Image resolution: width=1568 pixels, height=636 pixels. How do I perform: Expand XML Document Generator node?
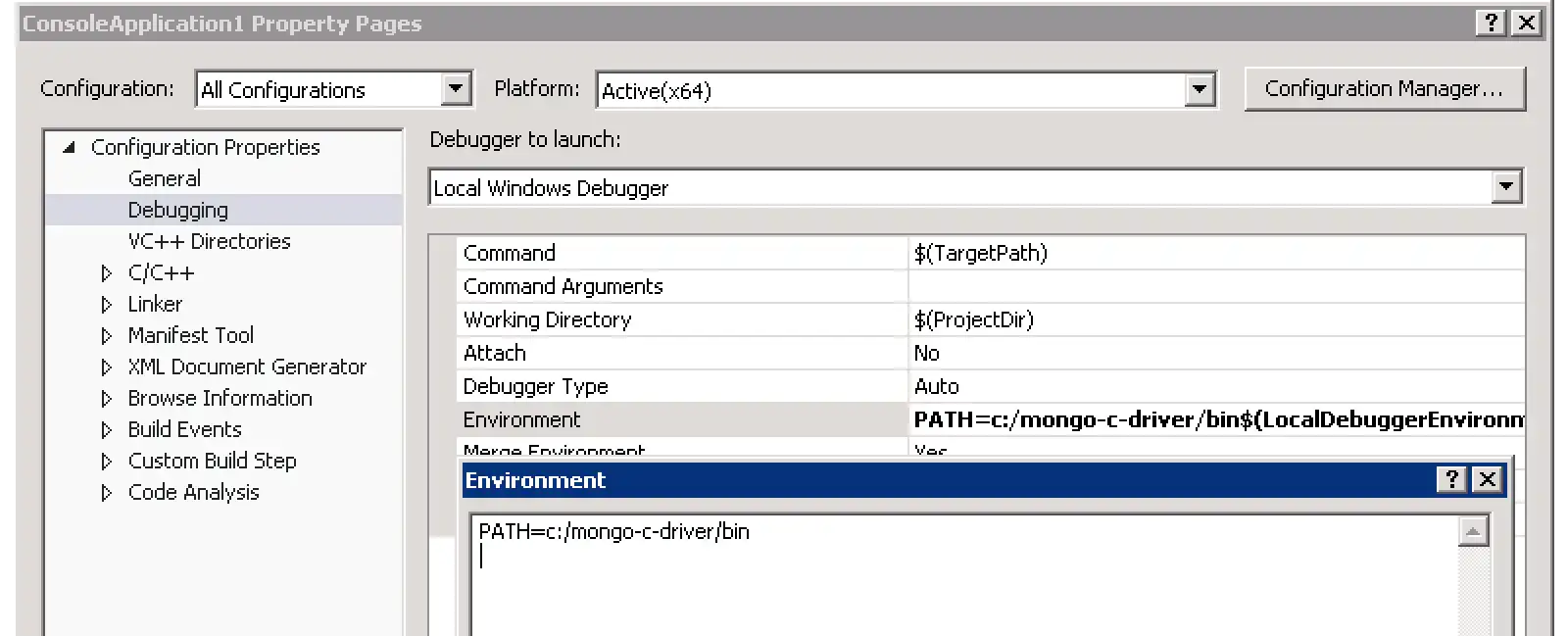coord(107,367)
